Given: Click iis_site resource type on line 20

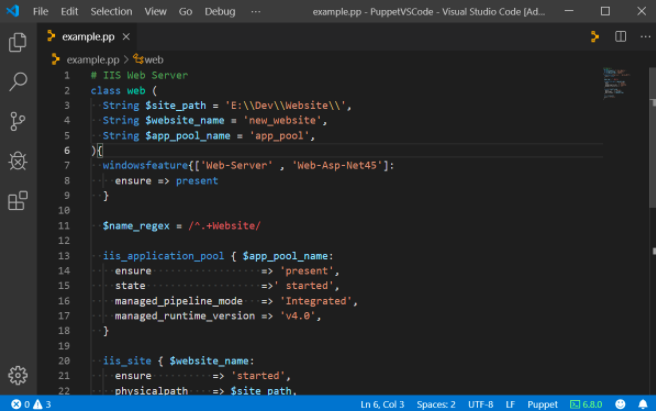Looking at the screenshot, I should [x=127, y=361].
